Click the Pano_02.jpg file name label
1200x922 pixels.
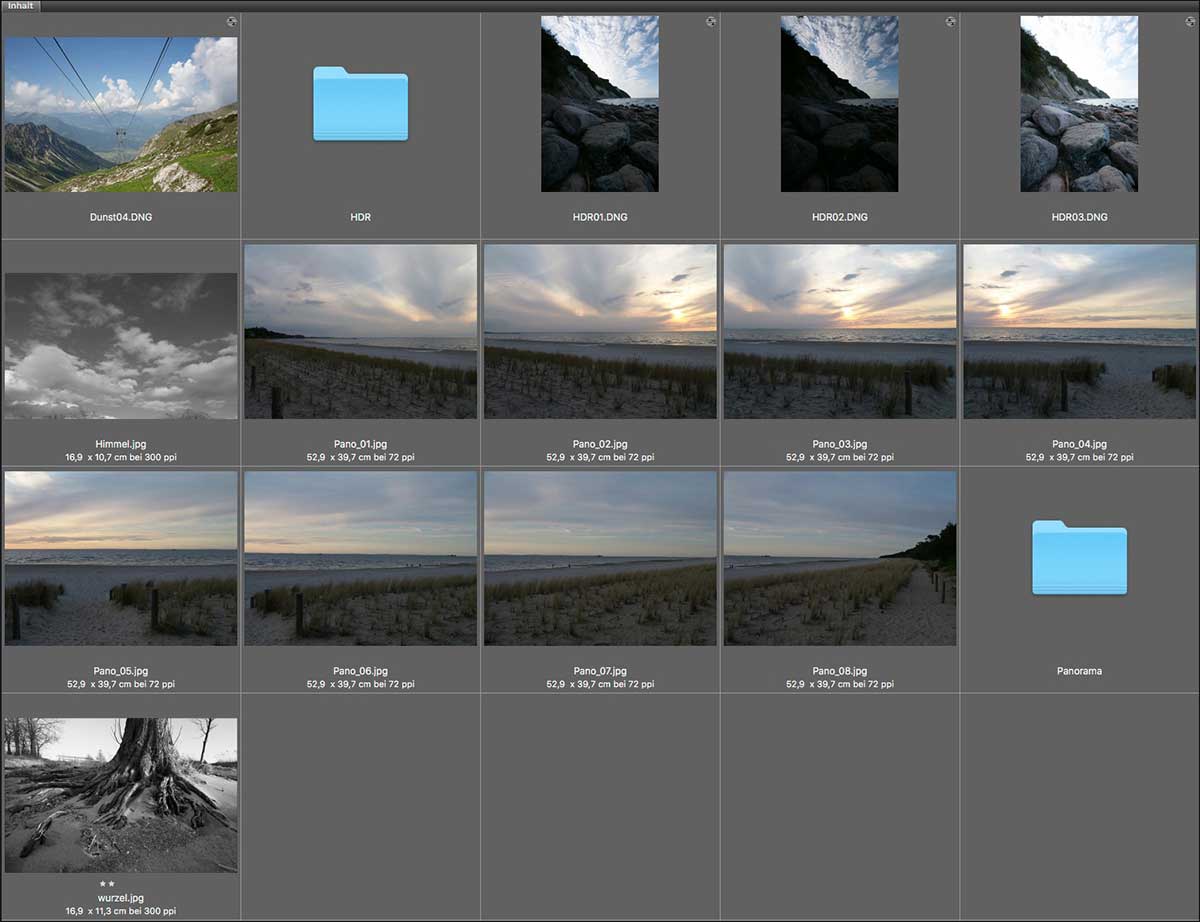coord(600,444)
